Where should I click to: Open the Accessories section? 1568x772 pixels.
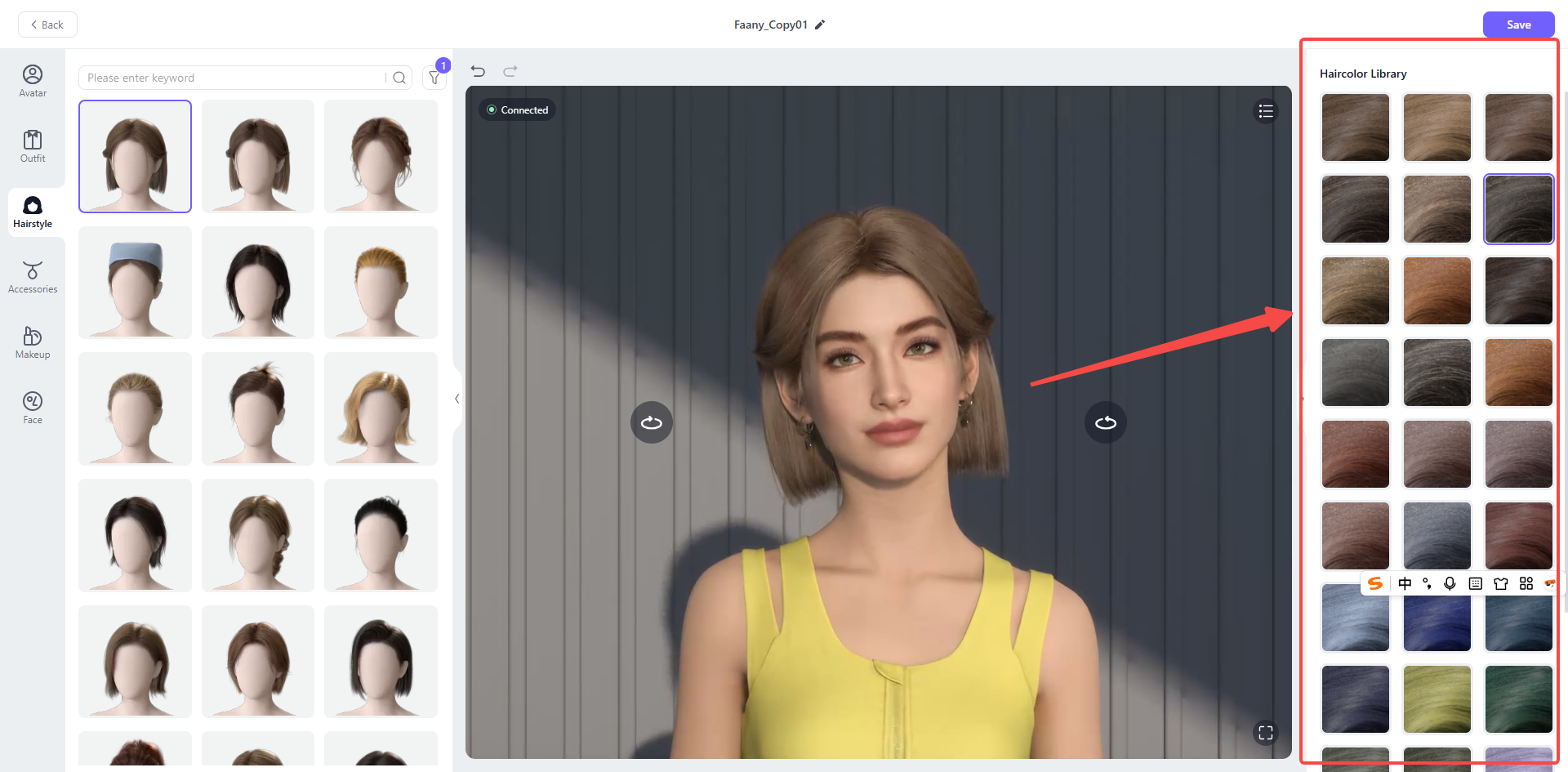point(33,278)
